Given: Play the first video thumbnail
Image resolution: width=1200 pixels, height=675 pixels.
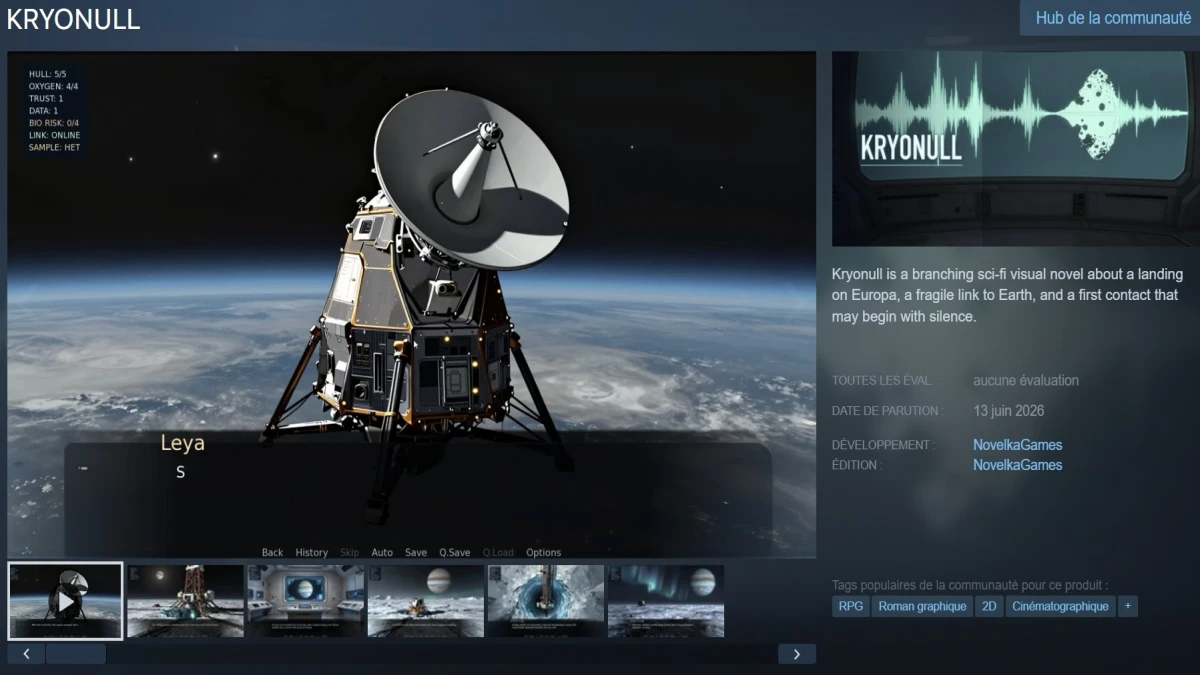Looking at the screenshot, I should point(66,601).
